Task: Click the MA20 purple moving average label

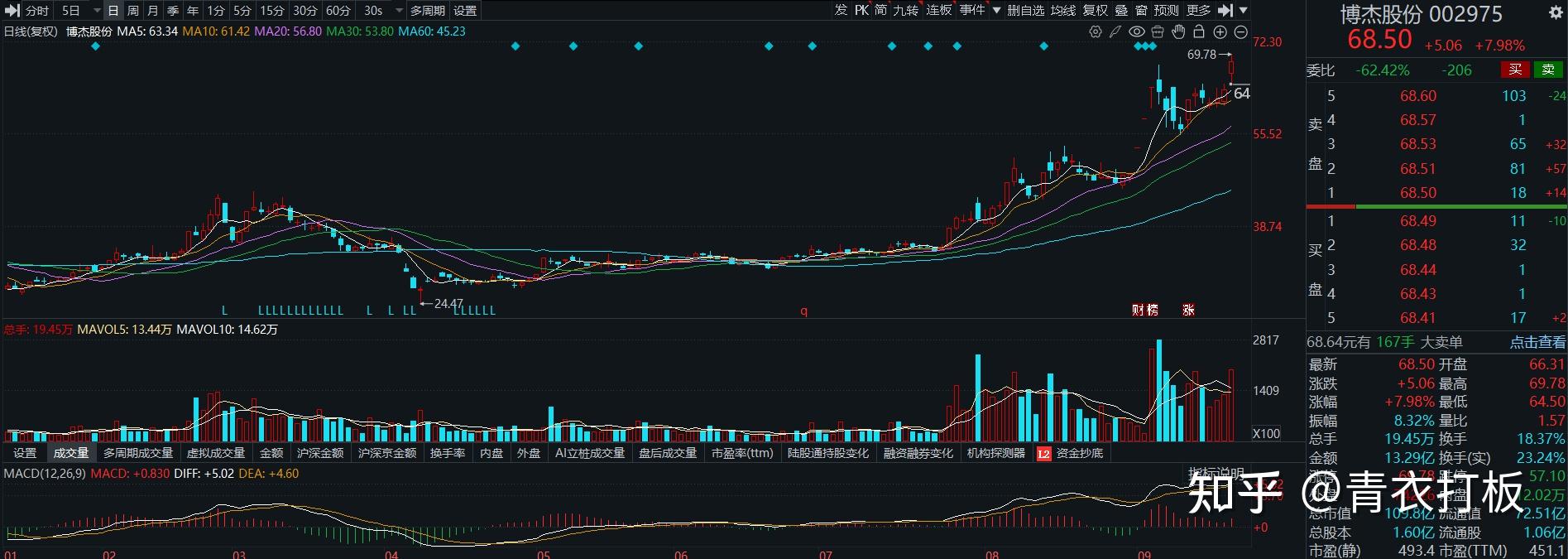Action: tap(287, 31)
